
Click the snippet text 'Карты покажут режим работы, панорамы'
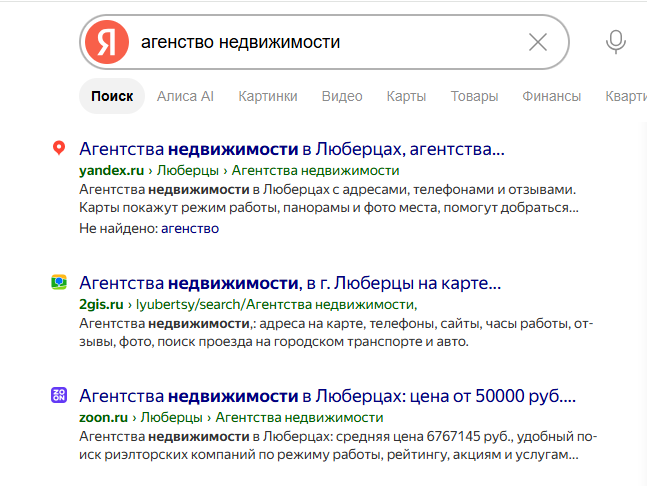pos(214,208)
